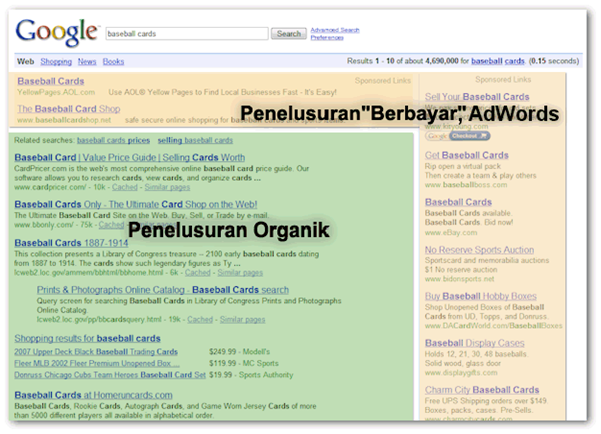Click www.eBay.com URL text

click(451, 232)
